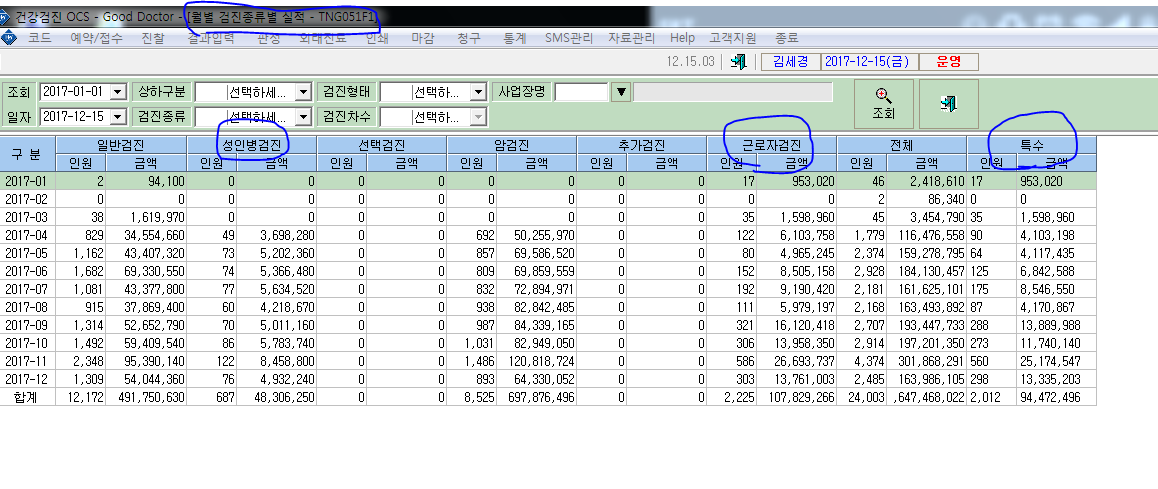Open the 사업장명 black triangle lookup

[622, 92]
